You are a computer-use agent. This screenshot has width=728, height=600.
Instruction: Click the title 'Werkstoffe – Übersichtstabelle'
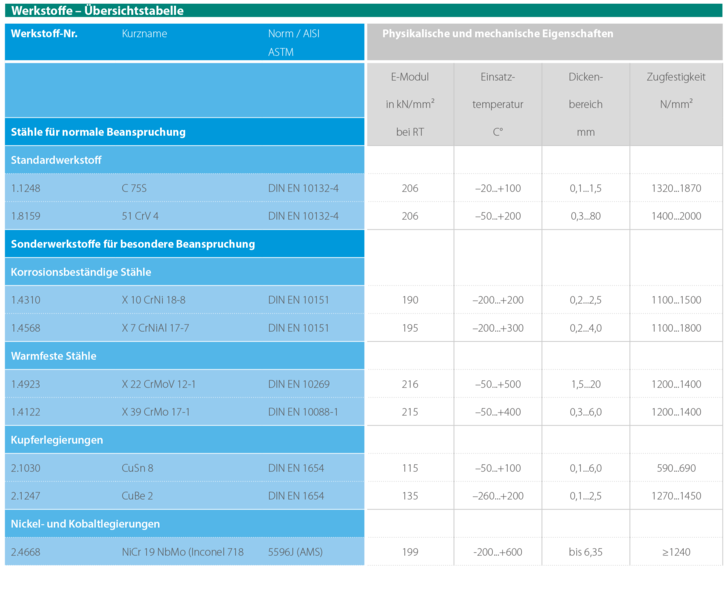97,11
